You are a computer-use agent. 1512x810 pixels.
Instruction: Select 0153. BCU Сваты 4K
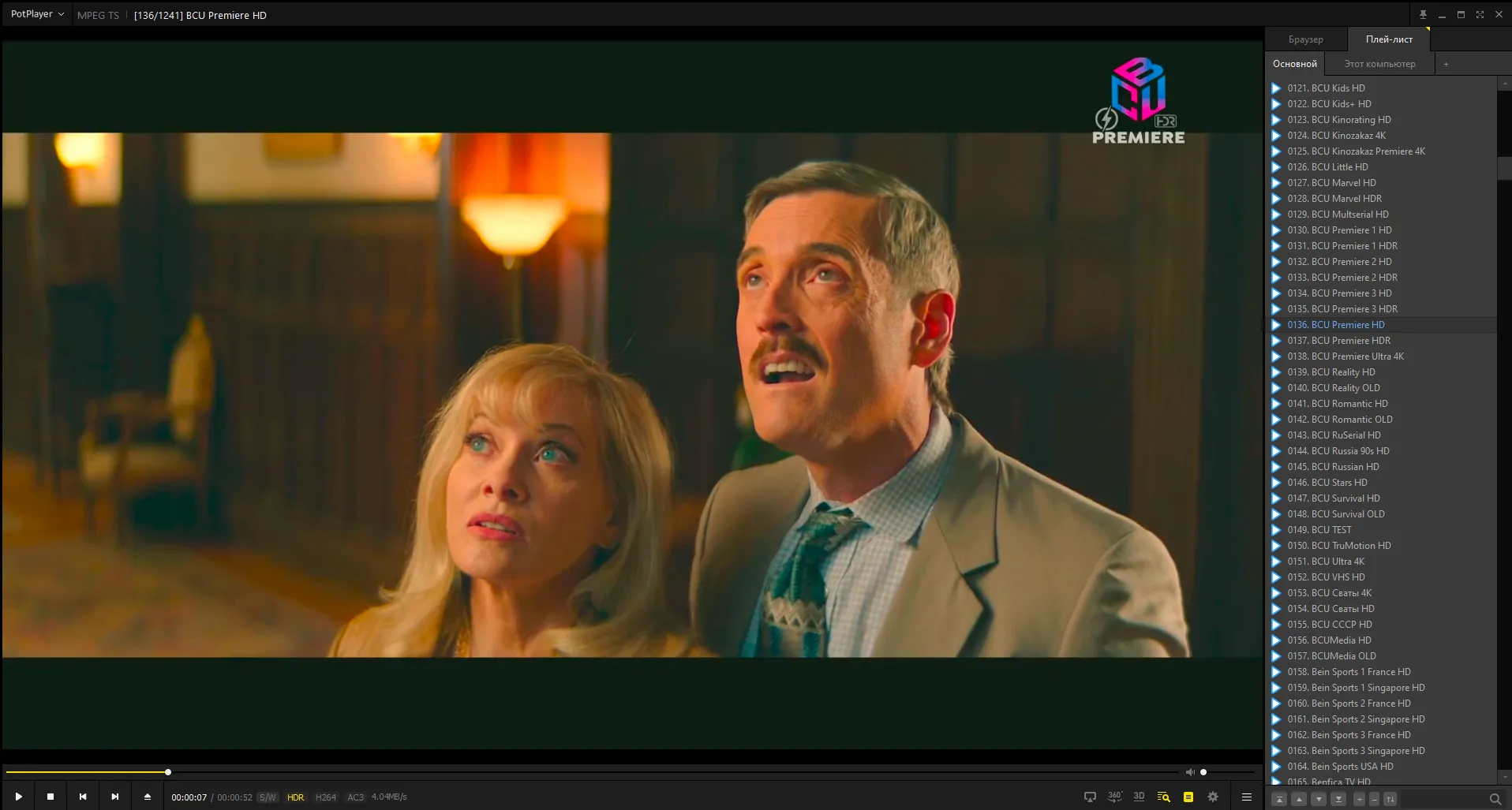pyautogui.click(x=1381, y=593)
